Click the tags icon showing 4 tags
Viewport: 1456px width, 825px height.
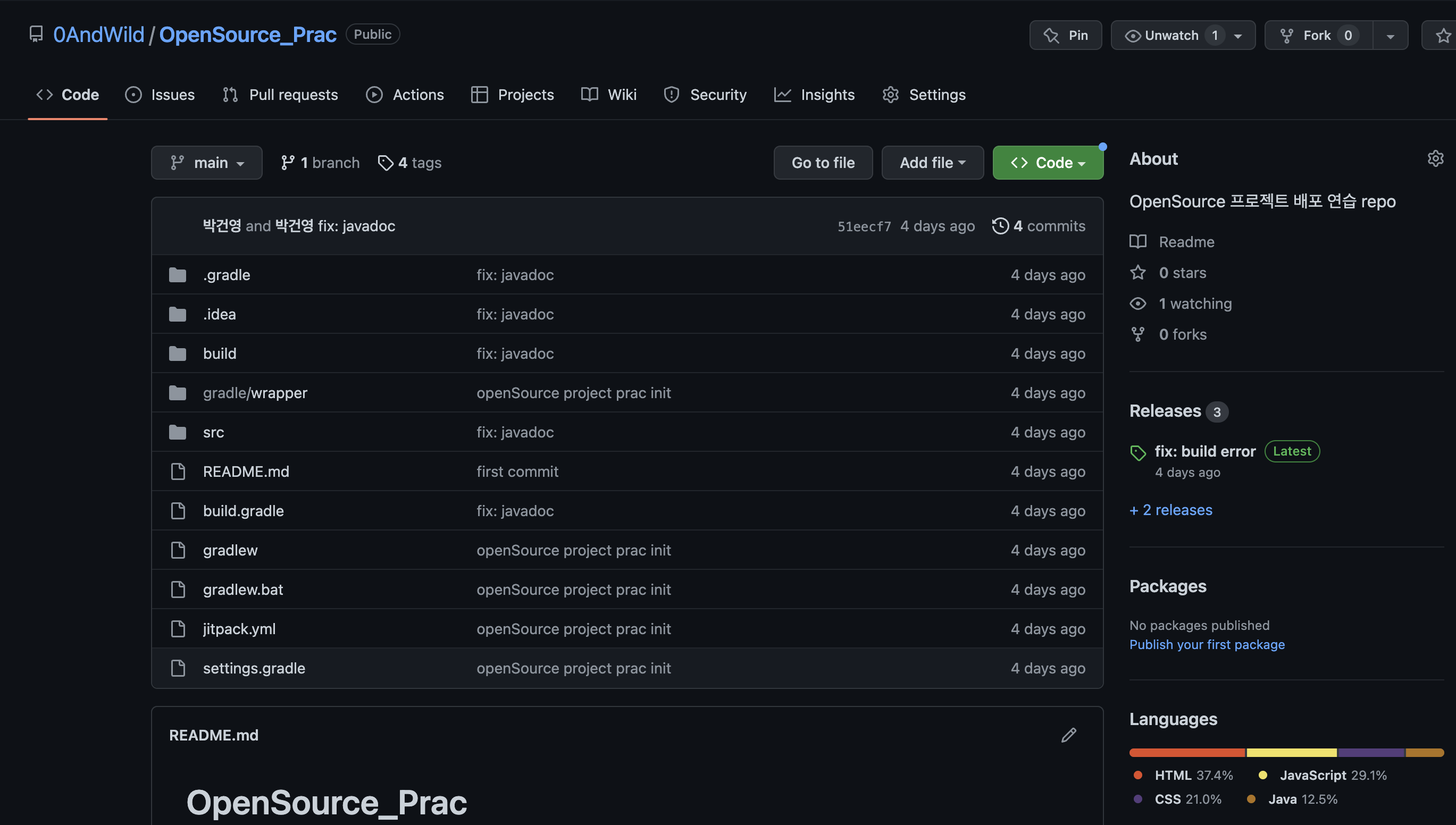click(x=386, y=163)
